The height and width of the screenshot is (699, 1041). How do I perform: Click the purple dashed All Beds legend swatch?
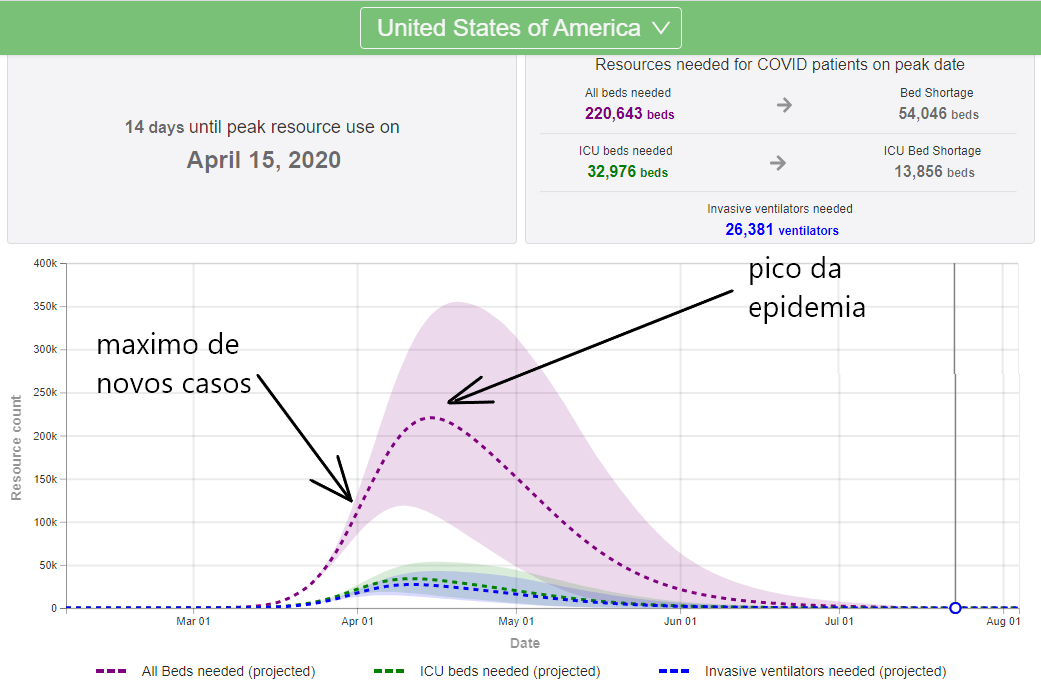(x=111, y=671)
